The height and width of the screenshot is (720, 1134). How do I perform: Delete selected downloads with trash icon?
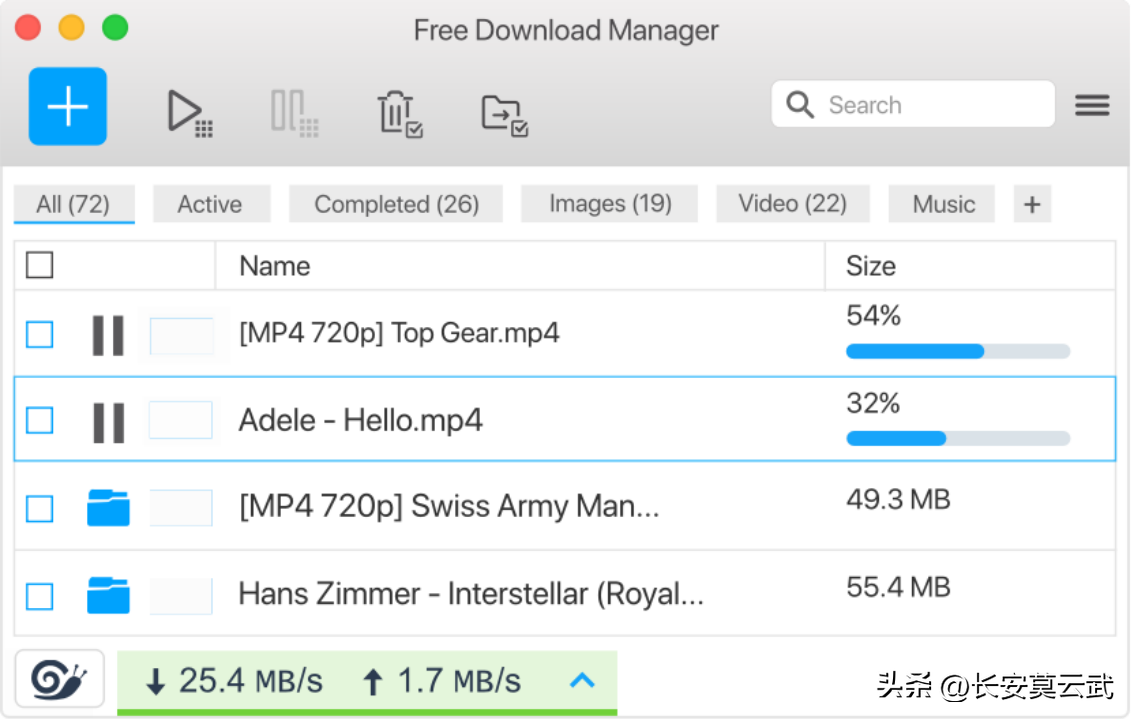(x=399, y=112)
